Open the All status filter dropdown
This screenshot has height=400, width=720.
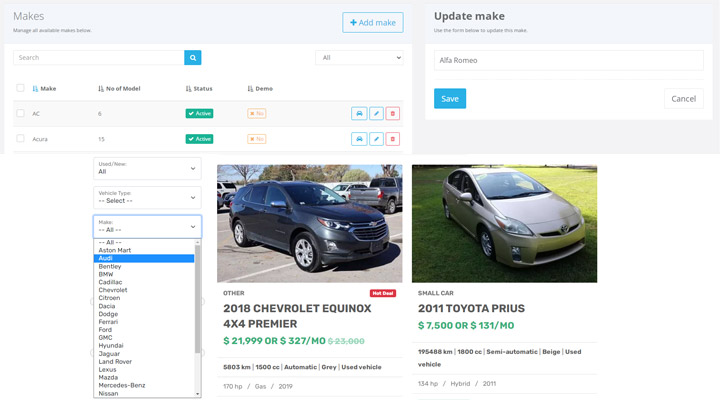359,57
